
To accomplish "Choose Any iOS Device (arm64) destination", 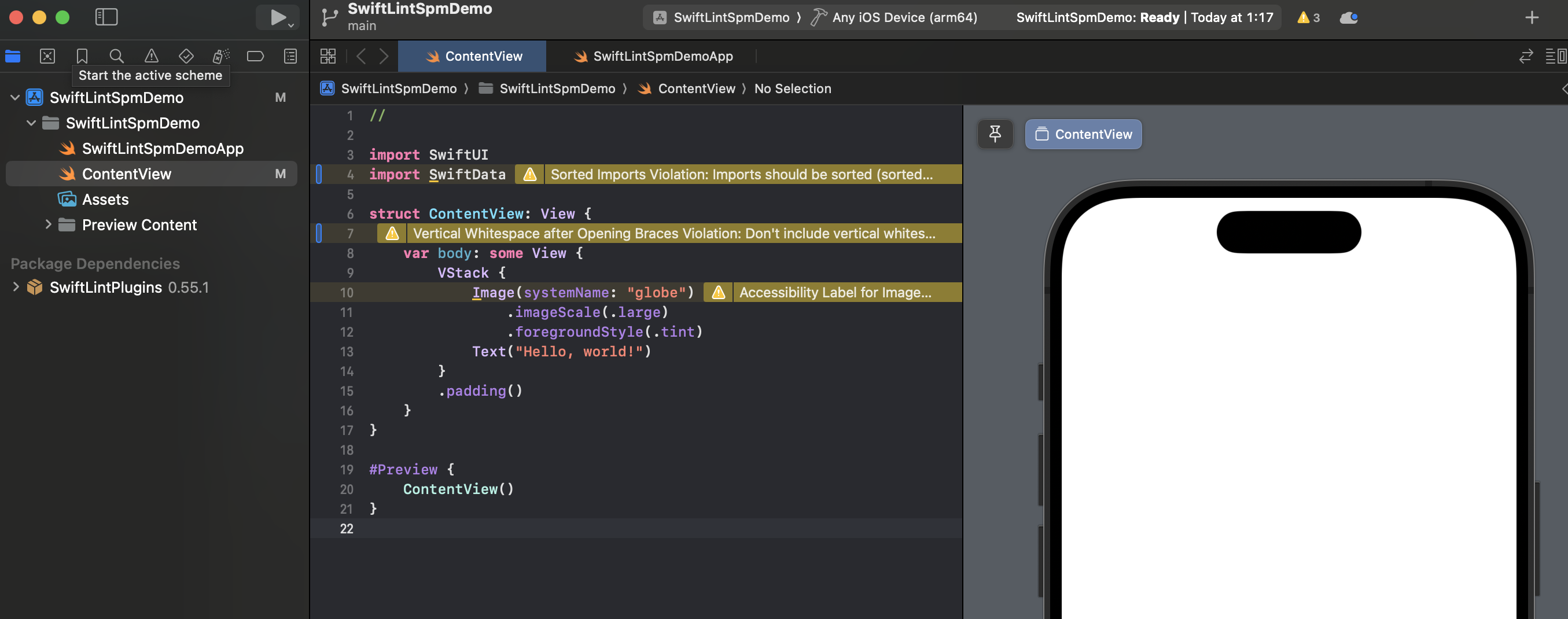I will click(x=895, y=18).
